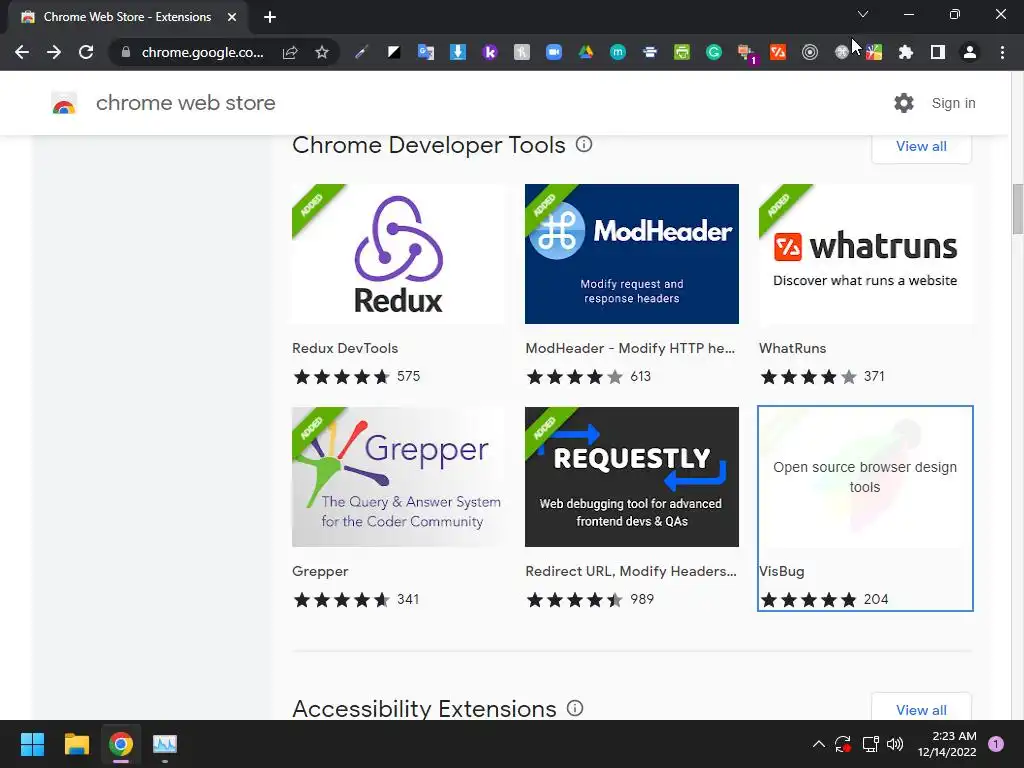Click the Chrome Web Store logo
This screenshot has height=768, width=1024.
(x=64, y=103)
